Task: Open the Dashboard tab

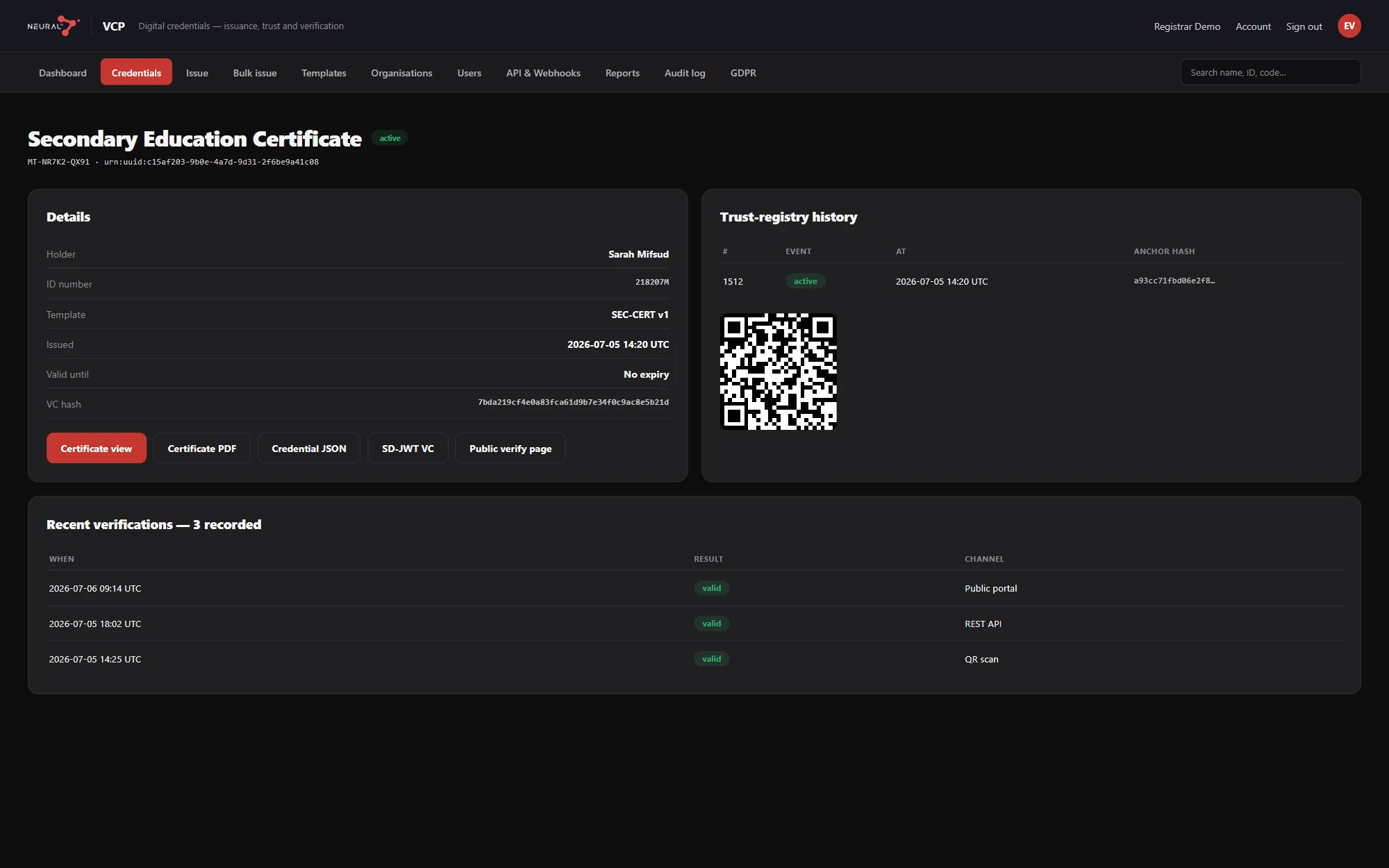Action: coord(63,72)
